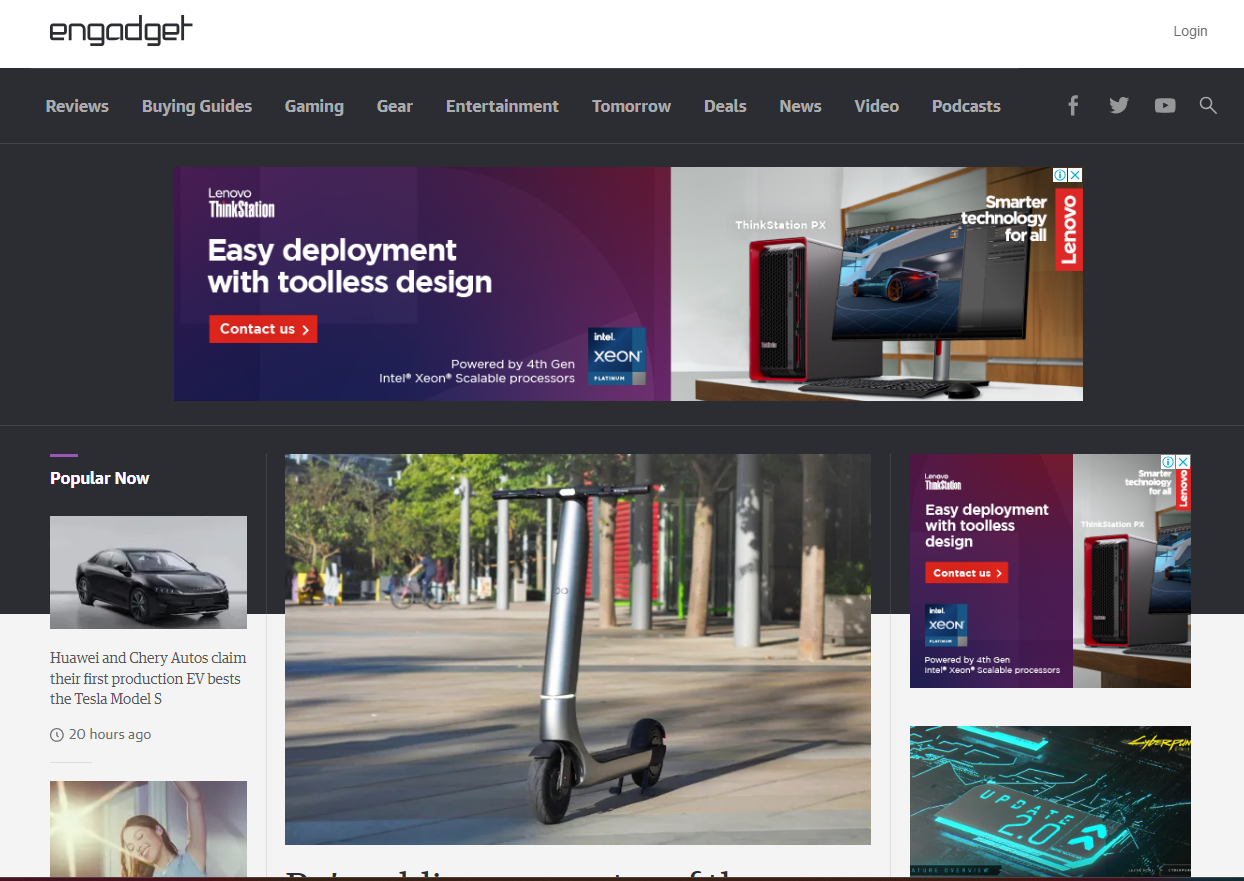Close the sidebar Lenovo ad

point(1183,462)
